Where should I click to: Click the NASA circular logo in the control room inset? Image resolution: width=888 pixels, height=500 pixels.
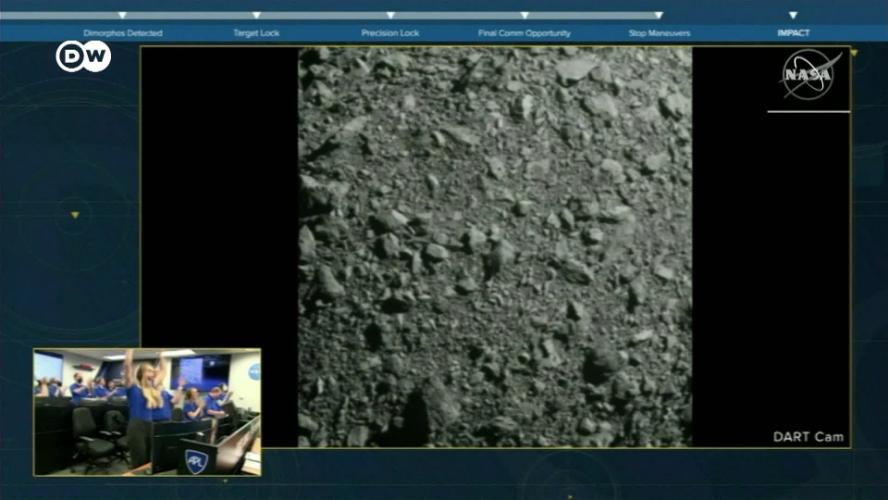pos(255,371)
